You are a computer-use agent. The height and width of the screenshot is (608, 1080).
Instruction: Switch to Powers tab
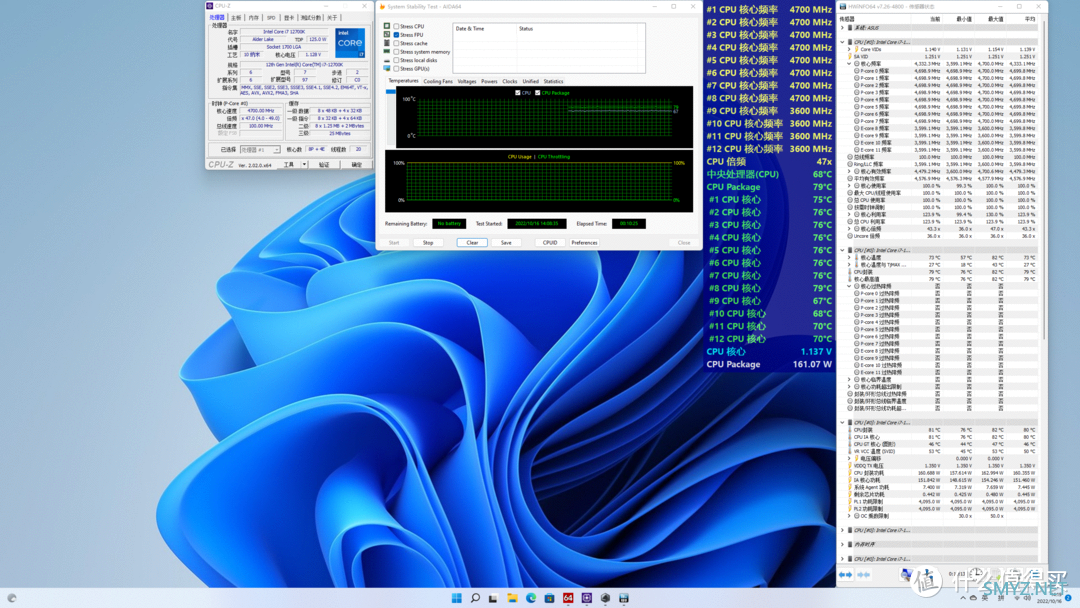tap(489, 81)
